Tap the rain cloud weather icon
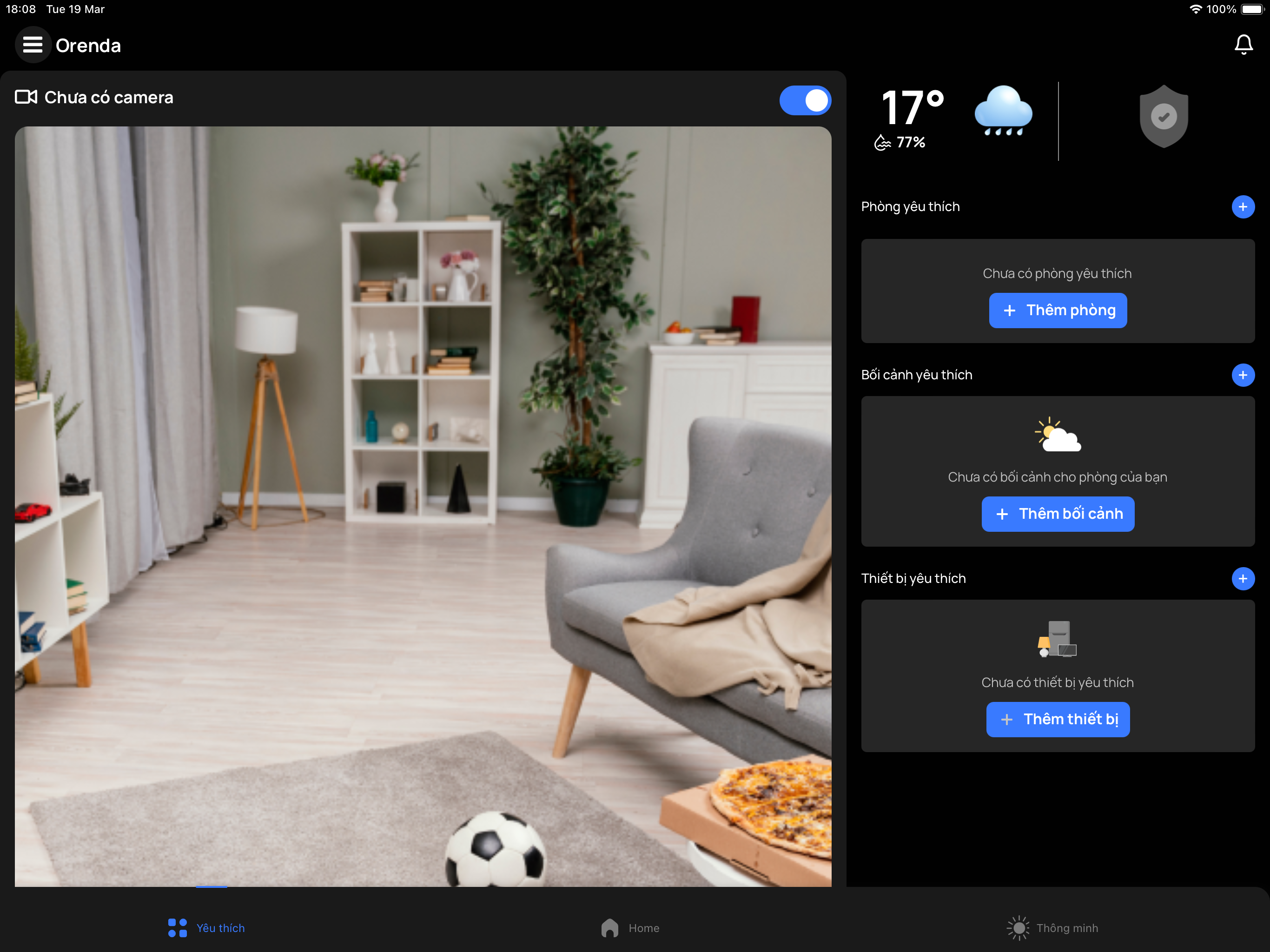The image size is (1270, 952). (1003, 111)
